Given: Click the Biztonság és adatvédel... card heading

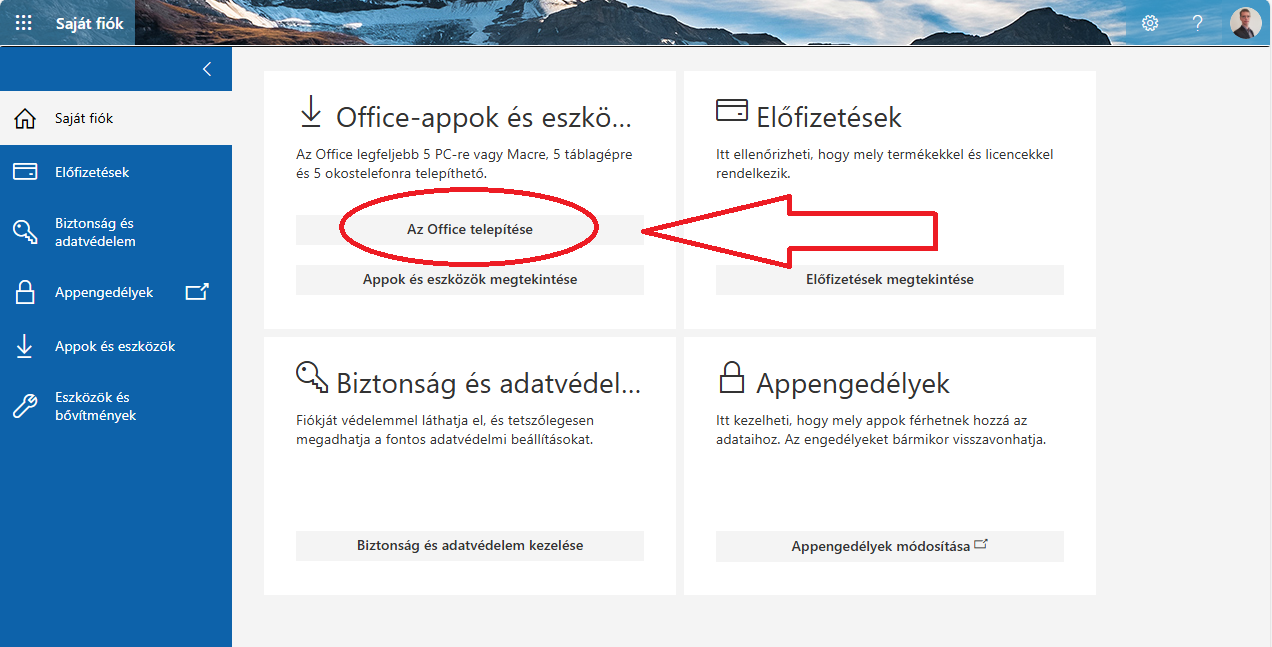Looking at the screenshot, I should (x=488, y=384).
